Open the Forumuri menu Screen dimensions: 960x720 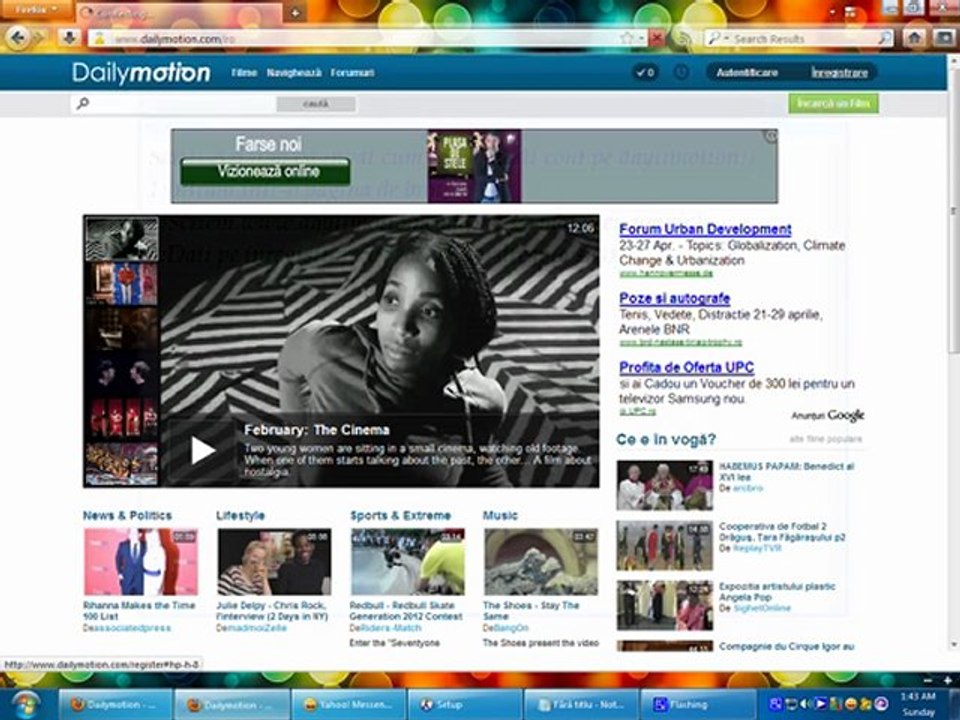tap(352, 72)
